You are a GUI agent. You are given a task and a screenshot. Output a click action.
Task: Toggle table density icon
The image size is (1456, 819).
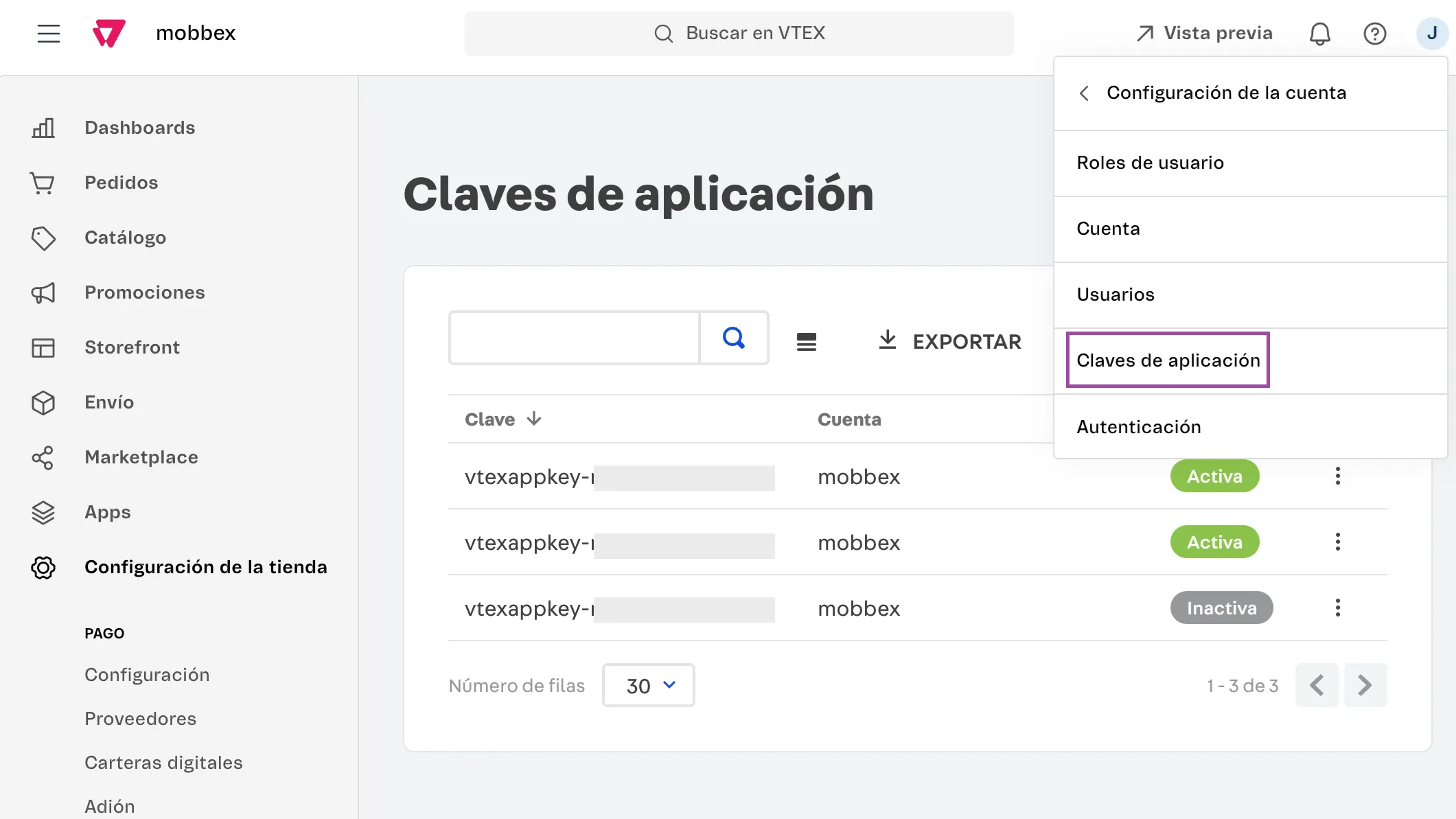tap(807, 341)
